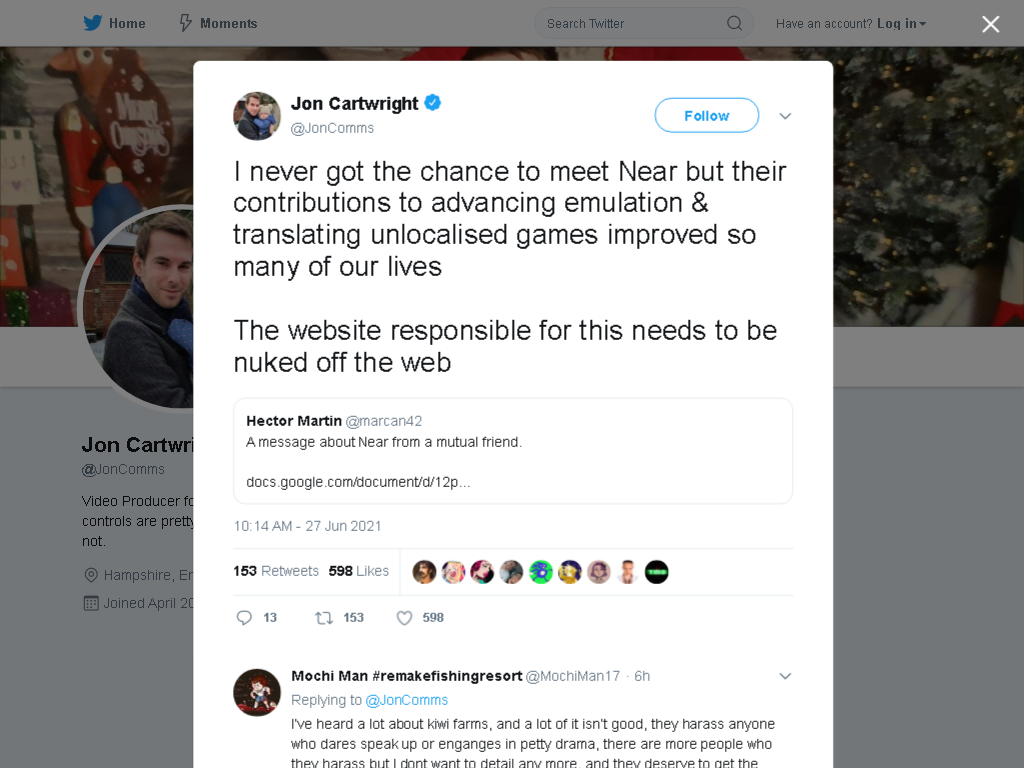Click the Twitter bird Home icon

tap(93, 24)
